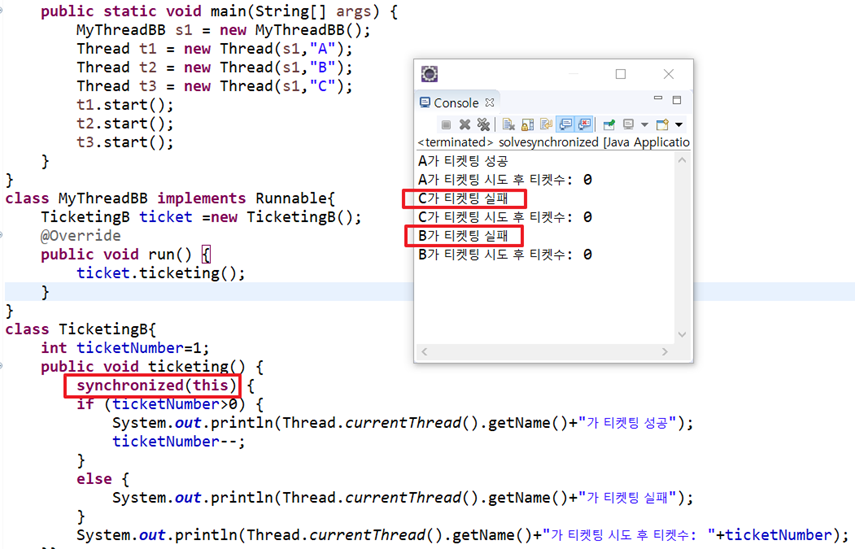
Task: Click 'class MyThreadBB implements Runnable{' line
Action: (170, 198)
